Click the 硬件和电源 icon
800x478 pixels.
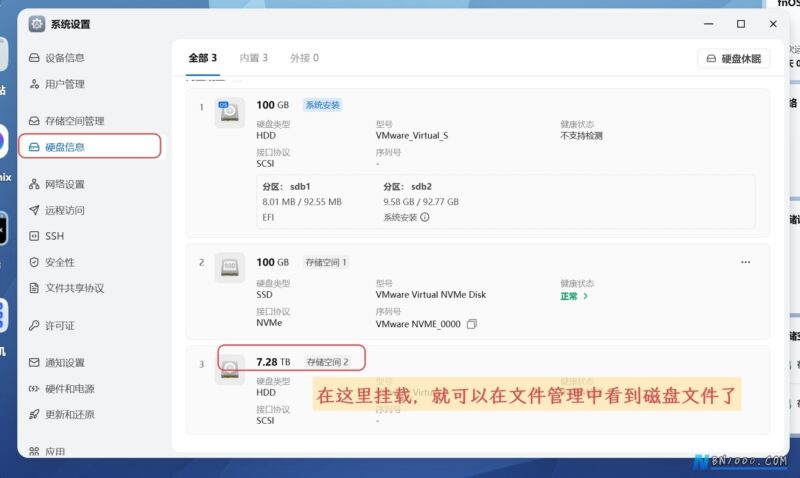[x=34, y=389]
